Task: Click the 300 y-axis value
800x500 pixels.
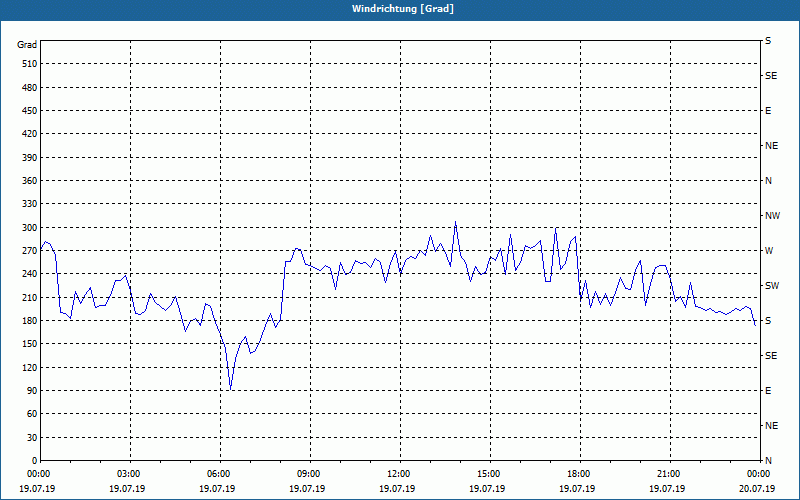Action: point(29,228)
